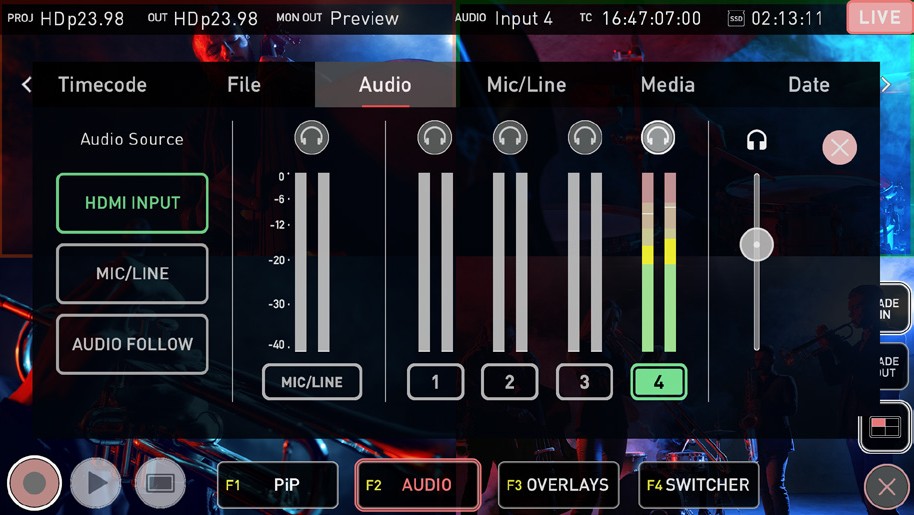Toggle headphone monitoring for channel 4
This screenshot has height=515, width=914.
click(658, 138)
